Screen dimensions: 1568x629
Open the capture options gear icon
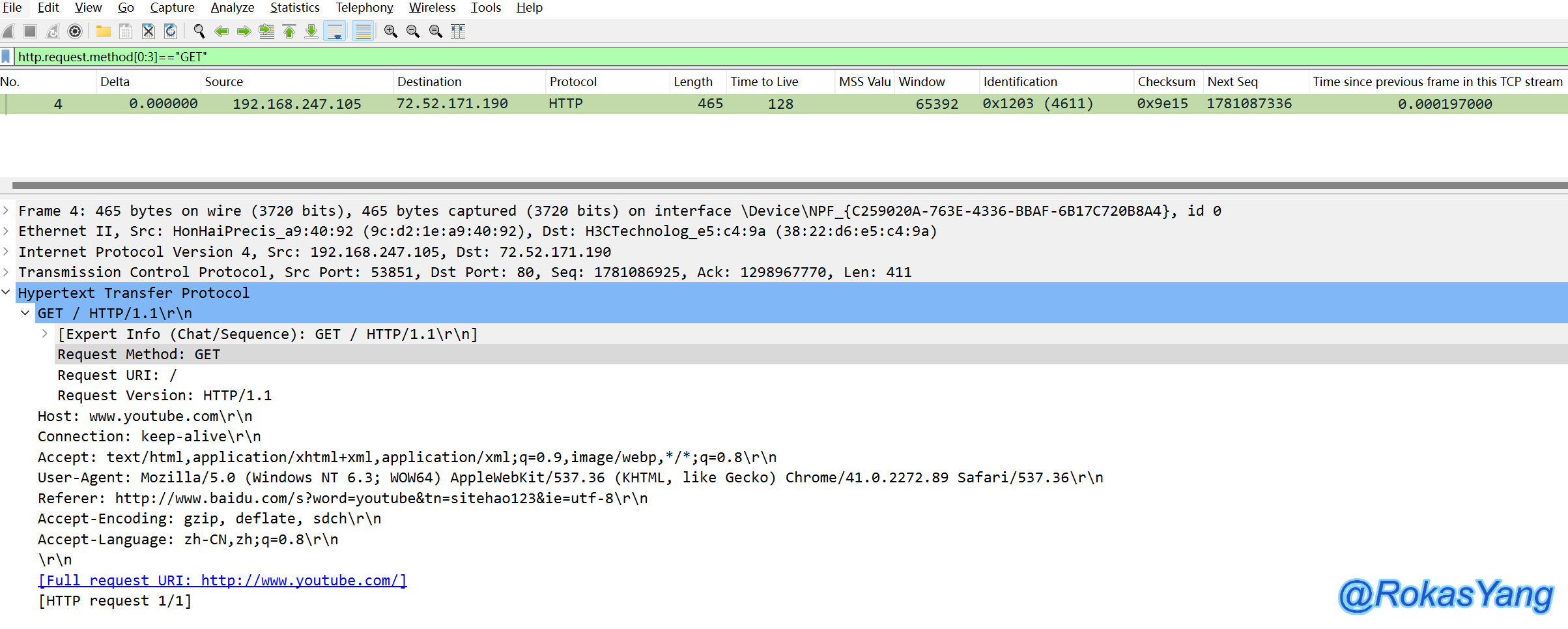[75, 31]
